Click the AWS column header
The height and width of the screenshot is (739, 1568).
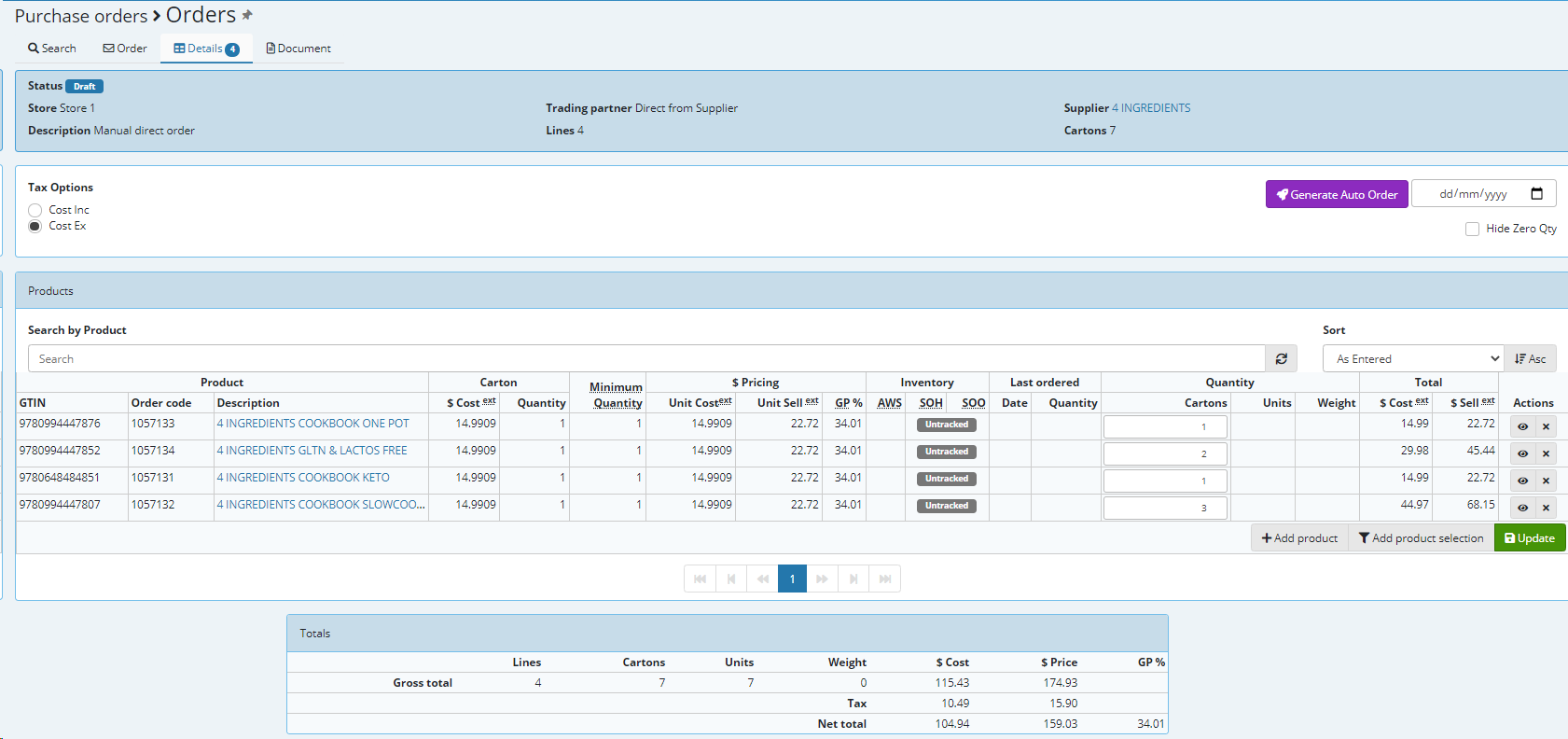pyautogui.click(x=890, y=403)
